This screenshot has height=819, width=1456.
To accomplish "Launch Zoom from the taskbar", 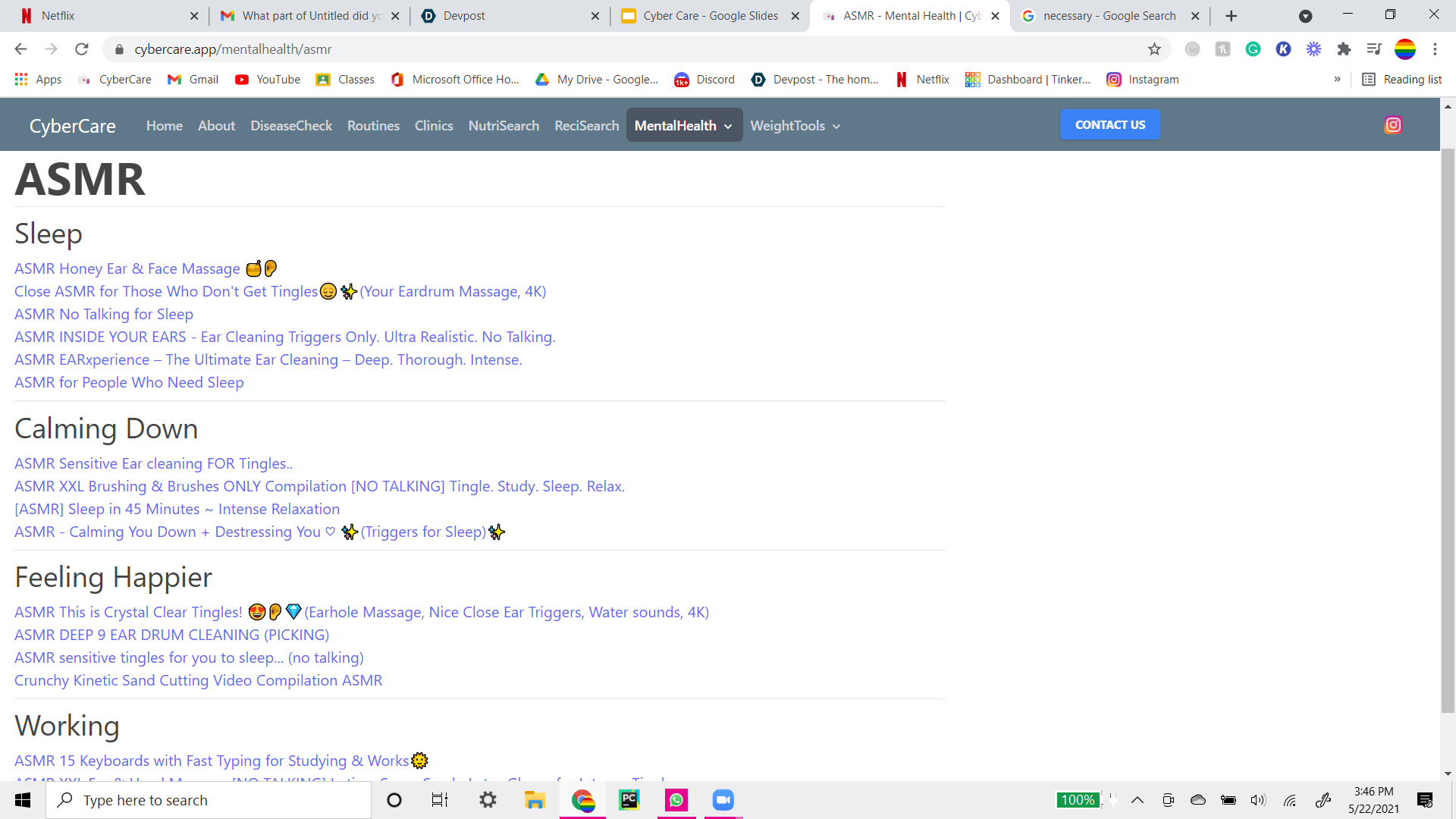I will click(723, 800).
